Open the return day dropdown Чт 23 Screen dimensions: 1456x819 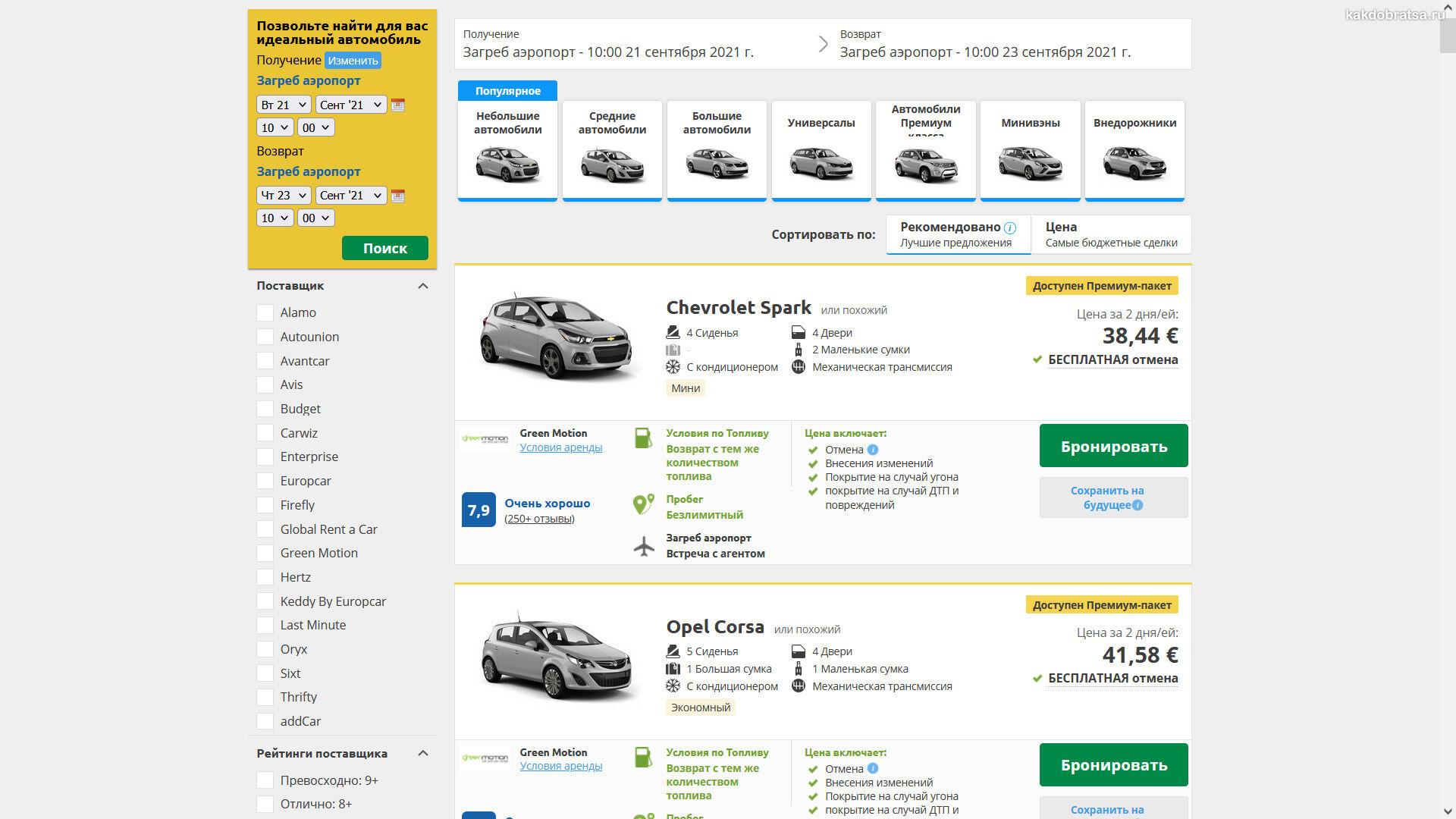point(284,195)
